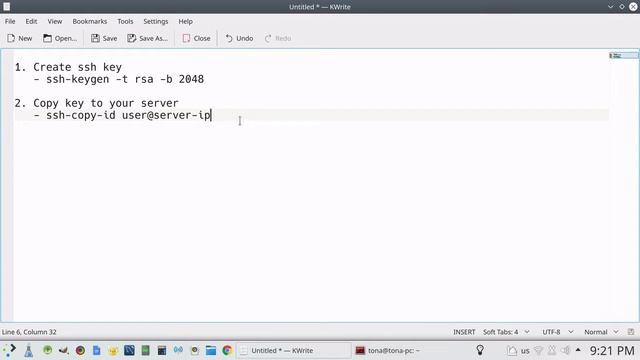Image resolution: width=640 pixels, height=360 pixels.
Task: Launch the dark bird-shaped taskbar icon
Action: coord(63,350)
